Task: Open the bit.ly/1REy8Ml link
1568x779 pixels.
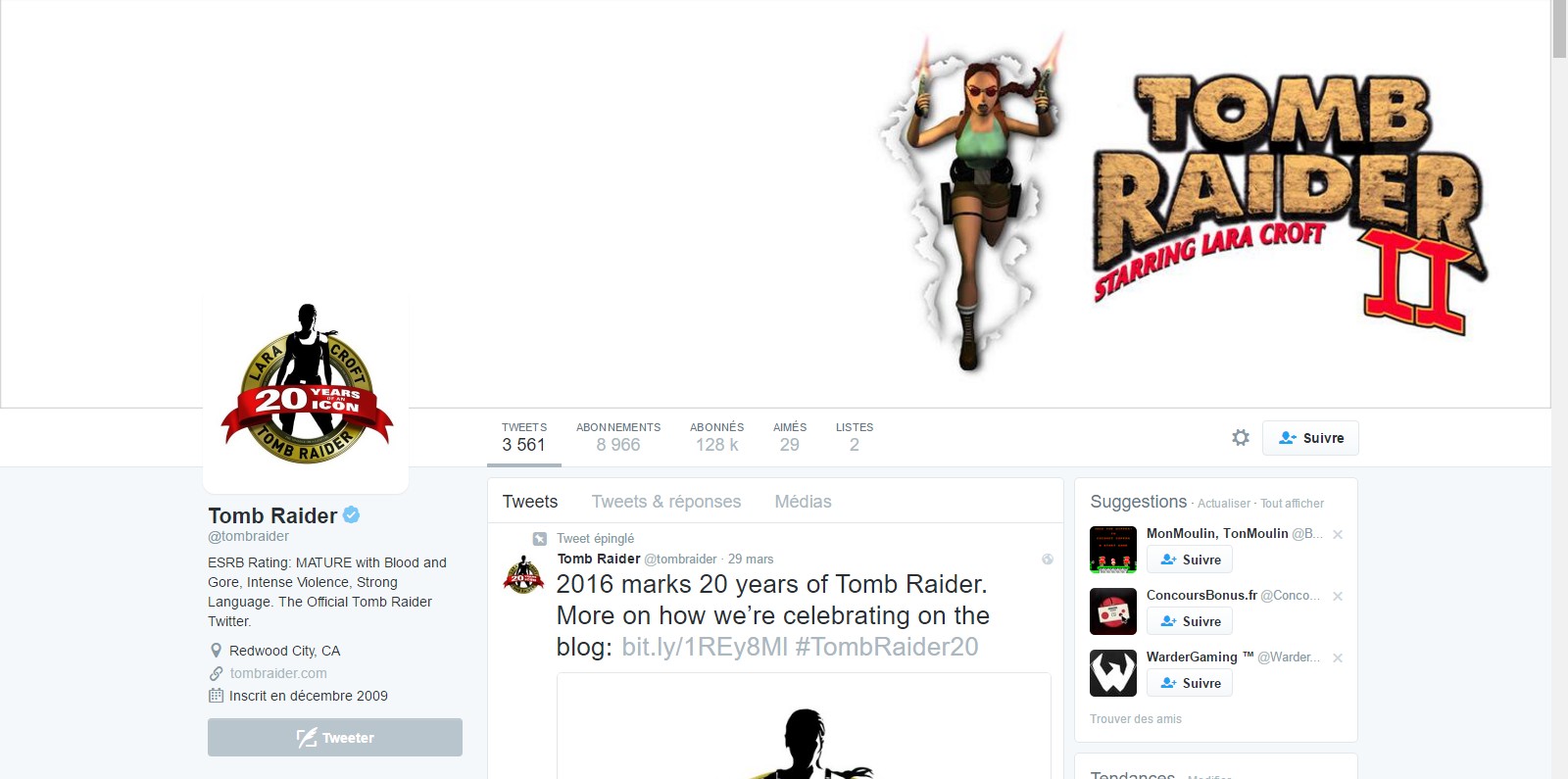Action: (705, 647)
